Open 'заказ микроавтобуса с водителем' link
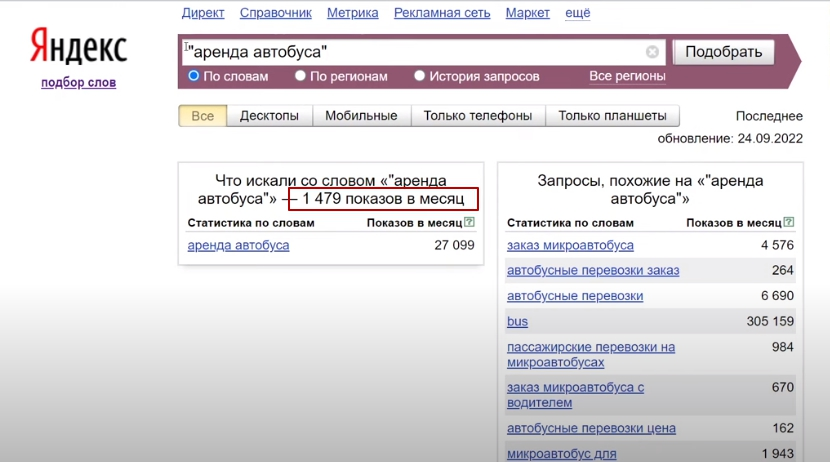The image size is (830, 462). [x=575, y=395]
